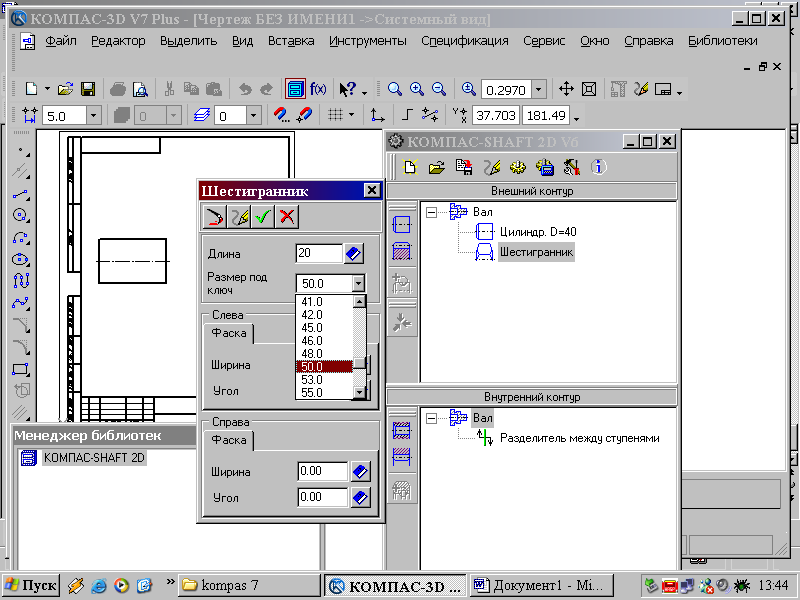Open file icon in KOMPAS-3D toolbar
This screenshot has height=600, width=800.
(65, 89)
